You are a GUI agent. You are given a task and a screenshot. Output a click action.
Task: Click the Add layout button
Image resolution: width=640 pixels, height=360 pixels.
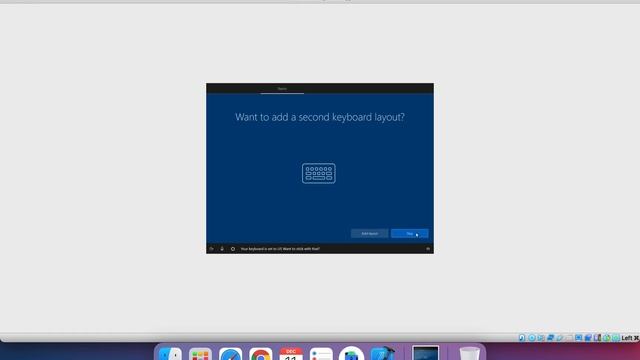369,233
